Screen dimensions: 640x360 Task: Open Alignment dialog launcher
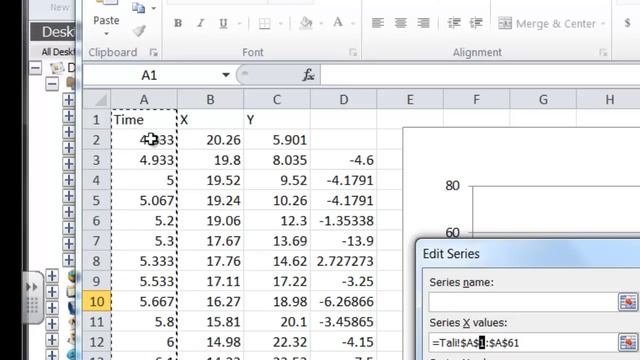[603, 52]
